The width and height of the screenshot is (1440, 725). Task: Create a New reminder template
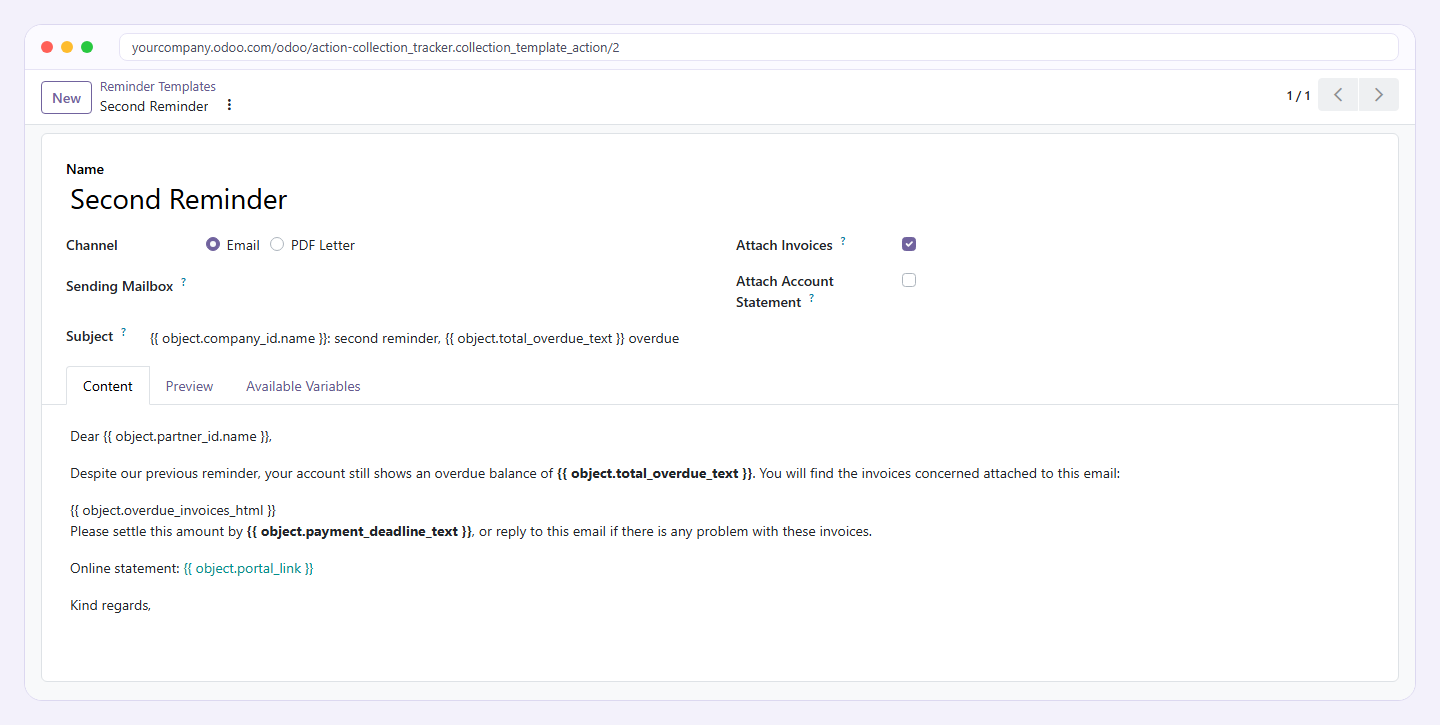tap(67, 98)
